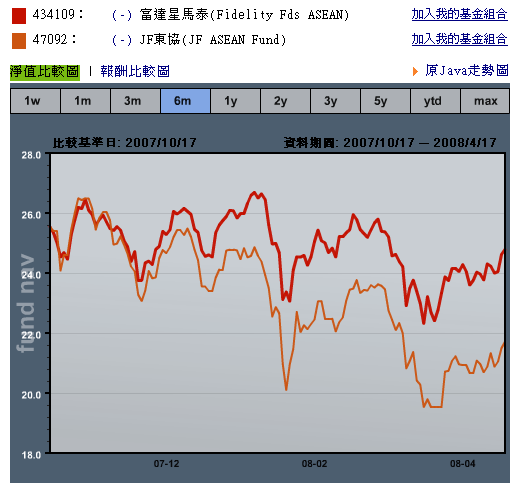Click the 08-02 x-axis label
The height and width of the screenshot is (489, 520).
click(314, 464)
